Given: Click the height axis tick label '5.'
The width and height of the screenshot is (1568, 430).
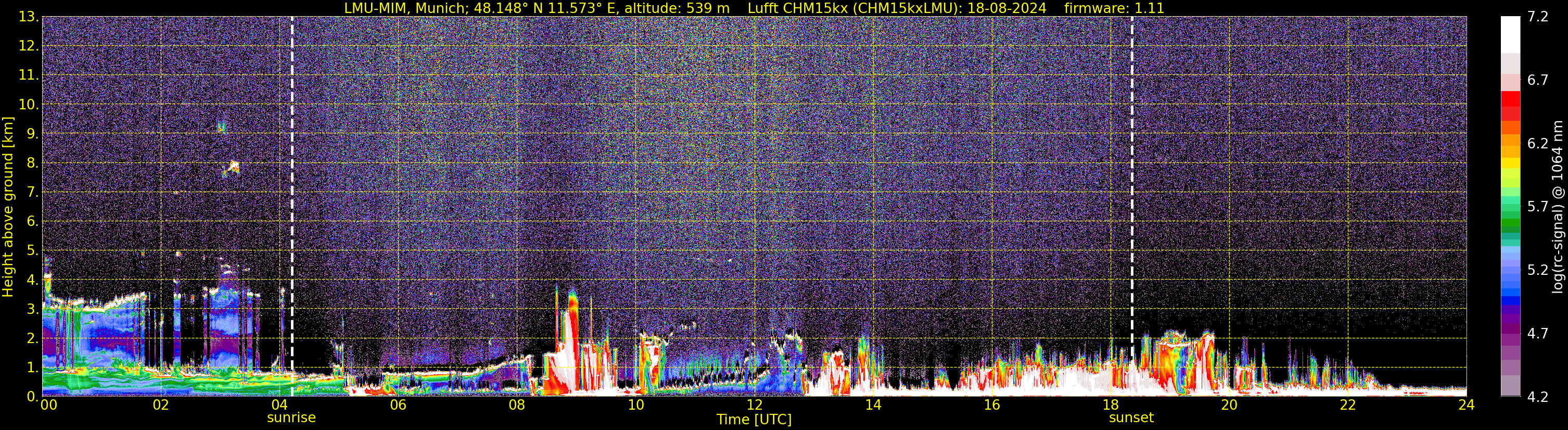Looking at the screenshot, I should [x=32, y=251].
